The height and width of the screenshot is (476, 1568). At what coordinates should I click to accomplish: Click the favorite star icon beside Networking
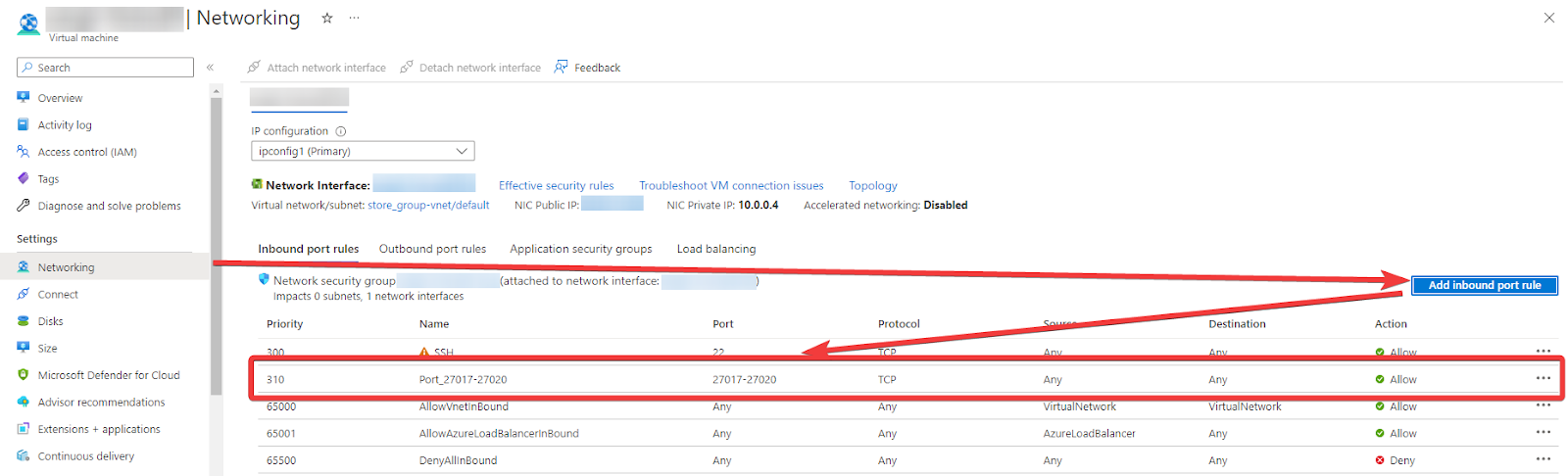pyautogui.click(x=327, y=18)
